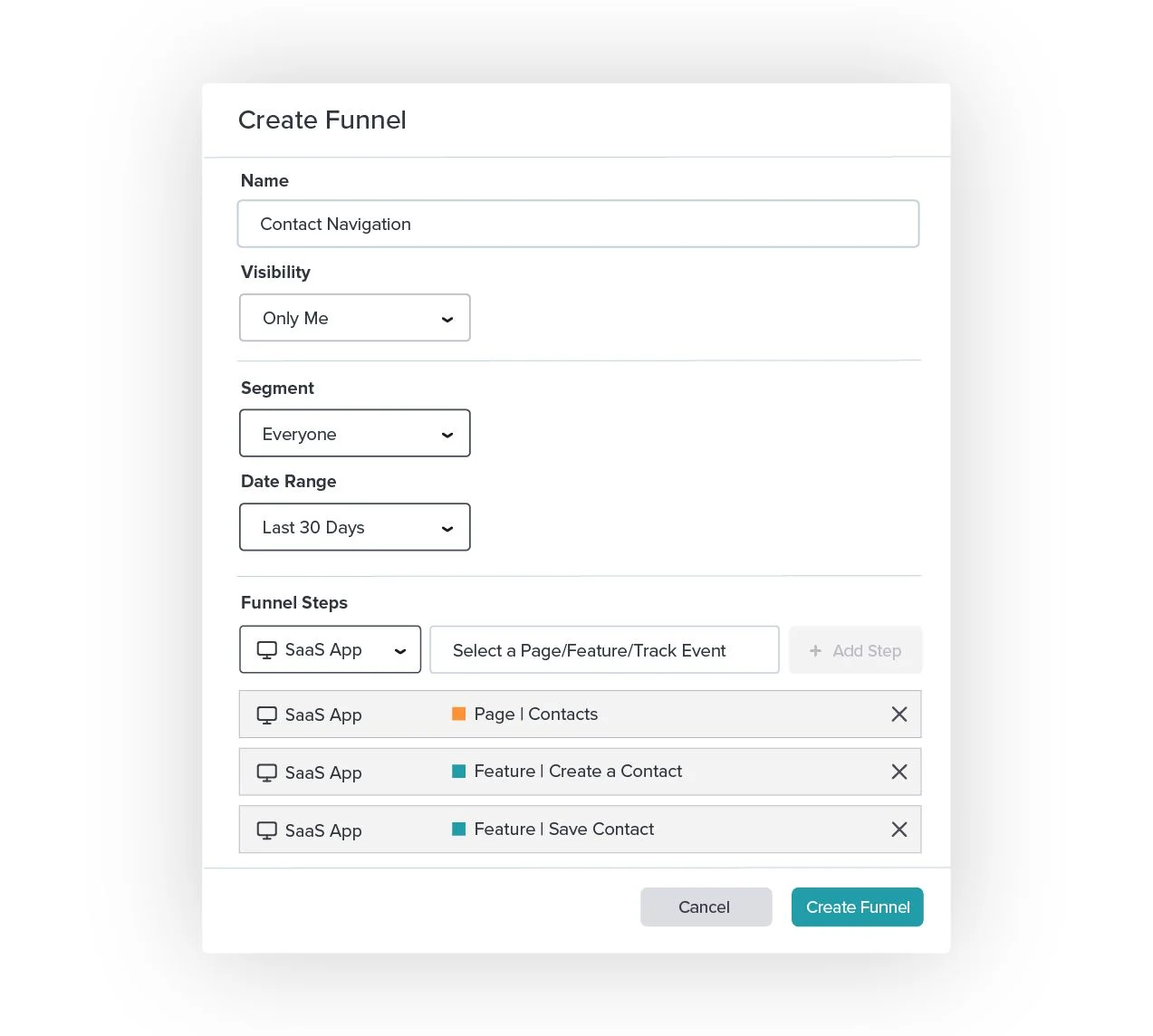Click the funnel Name input field

pyautogui.click(x=578, y=224)
